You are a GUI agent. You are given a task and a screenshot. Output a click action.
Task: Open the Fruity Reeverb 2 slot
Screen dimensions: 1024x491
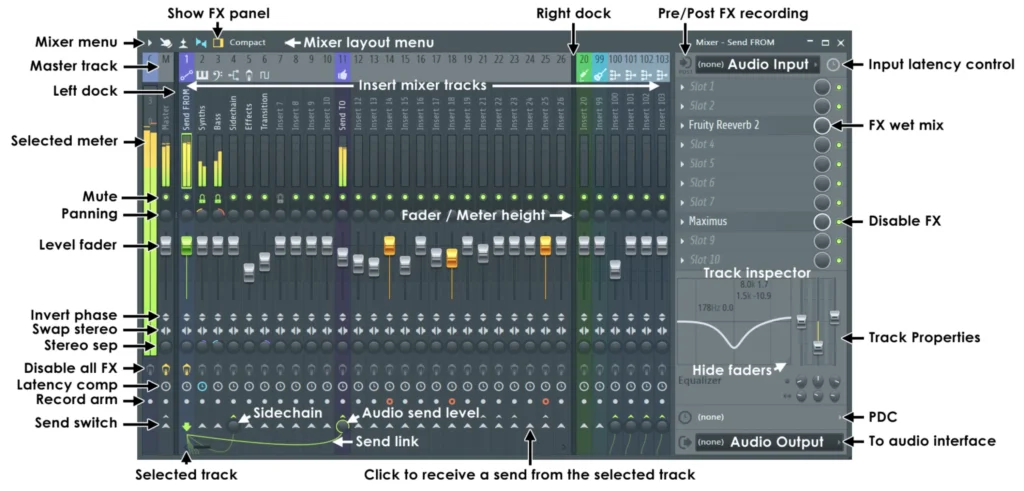click(743, 125)
